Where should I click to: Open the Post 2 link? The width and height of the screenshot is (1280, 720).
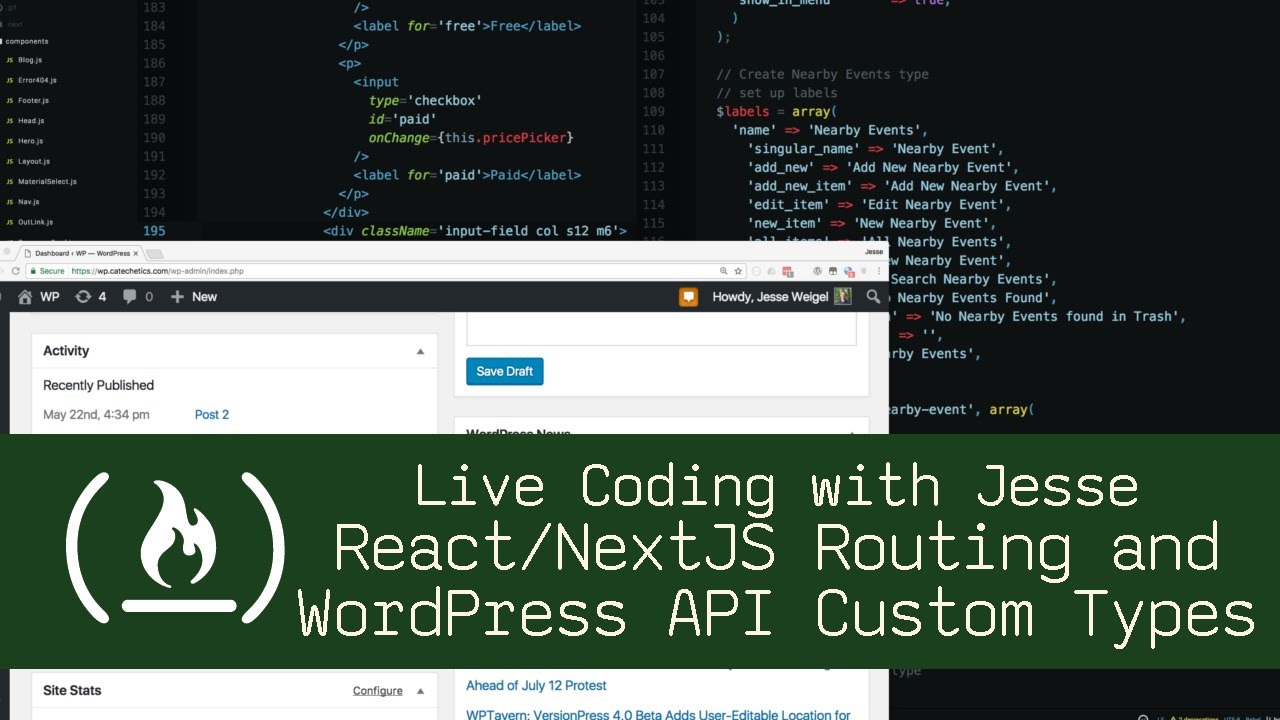coord(212,415)
